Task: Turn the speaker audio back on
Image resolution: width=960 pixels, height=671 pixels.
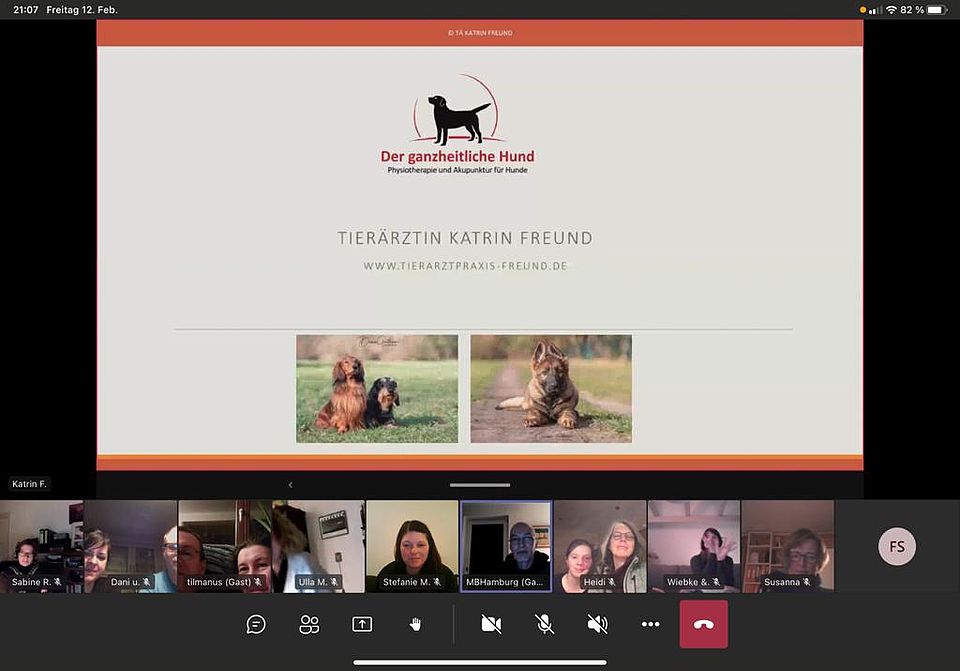Action: tap(598, 624)
